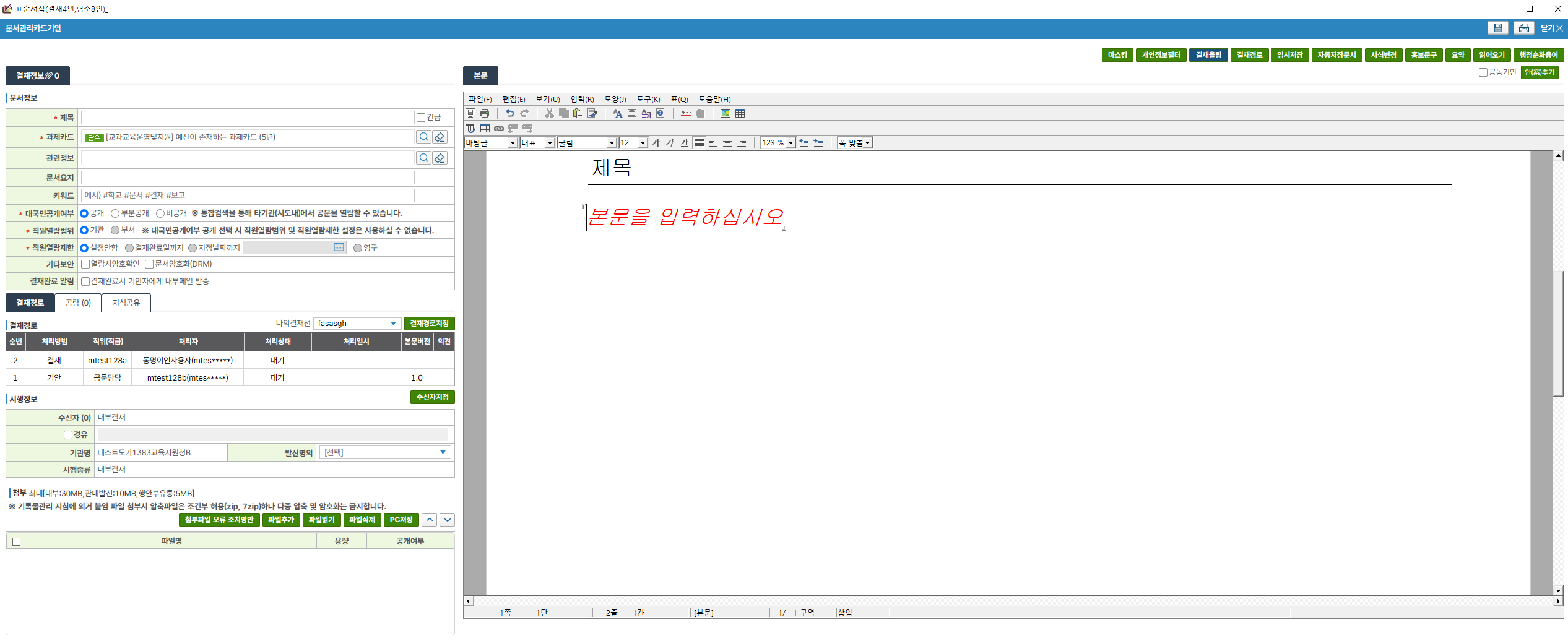Click the 파일추가 button

coord(281,520)
